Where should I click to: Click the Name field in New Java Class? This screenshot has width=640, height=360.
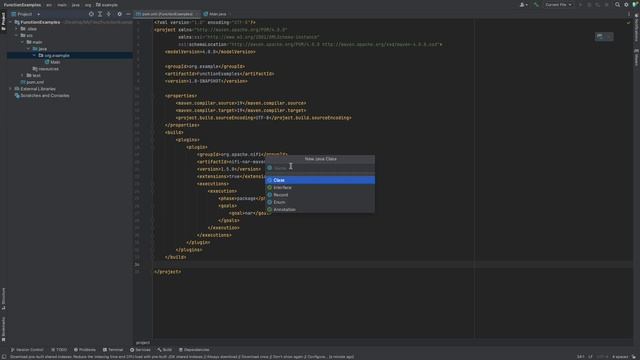click(x=320, y=168)
